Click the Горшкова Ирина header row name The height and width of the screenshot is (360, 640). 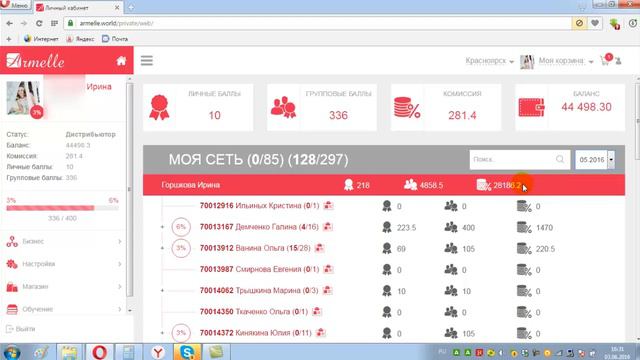click(191, 185)
